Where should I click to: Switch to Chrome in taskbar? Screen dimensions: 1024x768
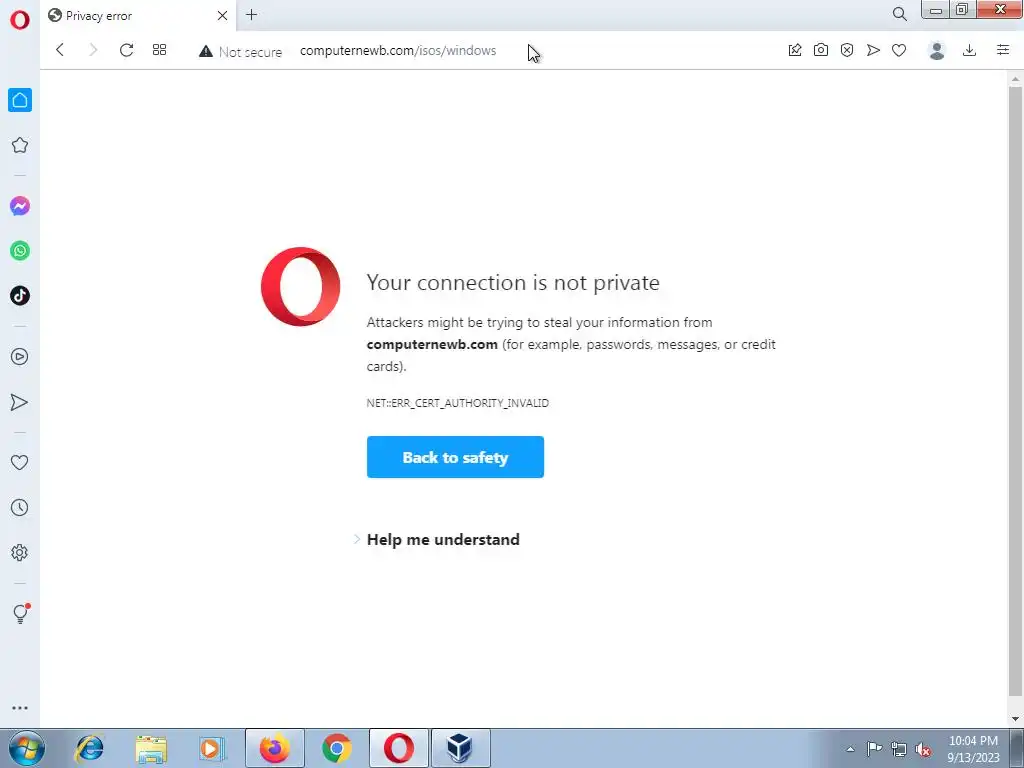coord(337,748)
